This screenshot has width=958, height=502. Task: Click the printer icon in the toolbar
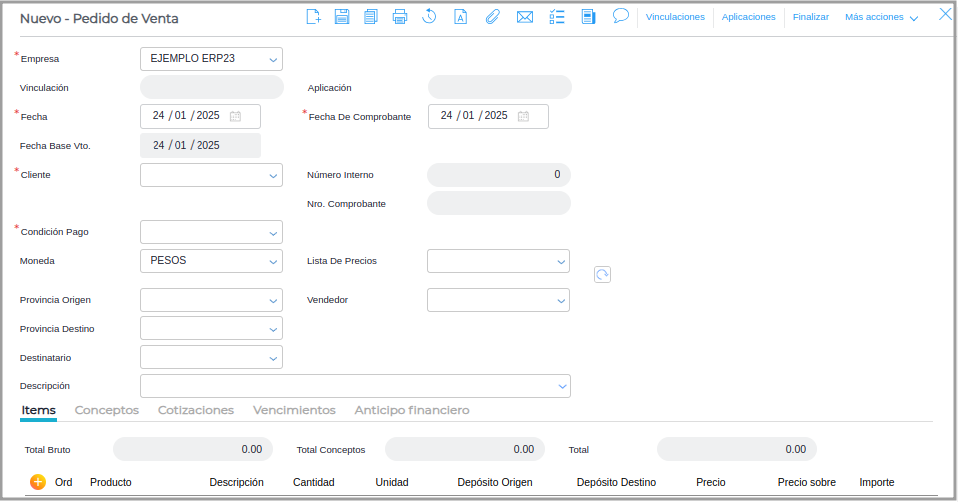click(x=400, y=16)
